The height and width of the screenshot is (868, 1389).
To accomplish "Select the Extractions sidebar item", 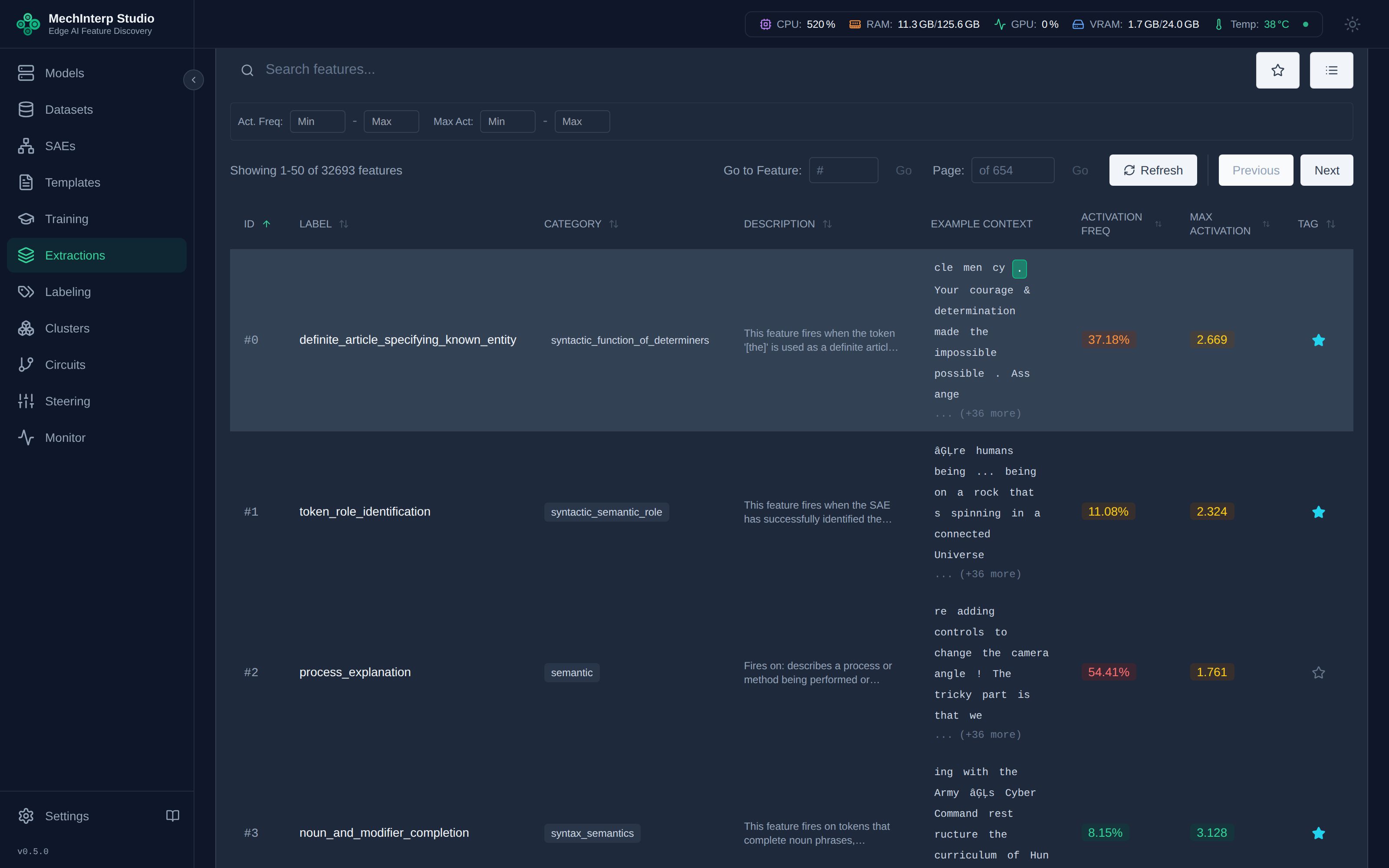I will 96,256.
